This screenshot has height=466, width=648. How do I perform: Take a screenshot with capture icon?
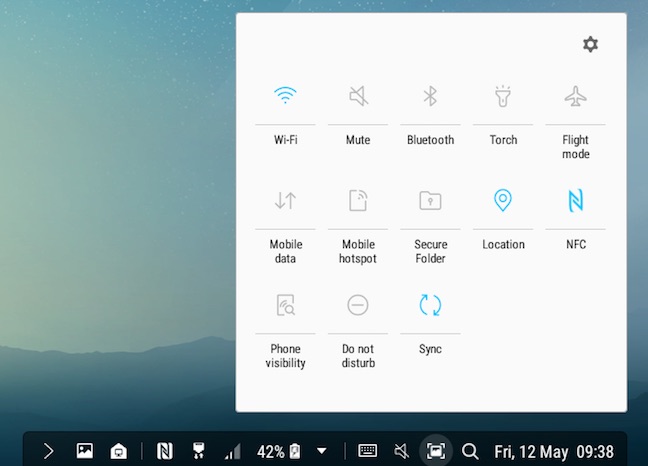436,451
